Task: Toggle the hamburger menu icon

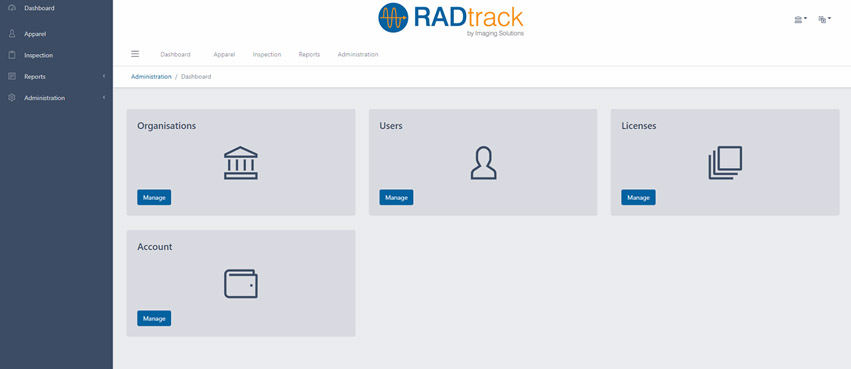Action: pyautogui.click(x=135, y=54)
